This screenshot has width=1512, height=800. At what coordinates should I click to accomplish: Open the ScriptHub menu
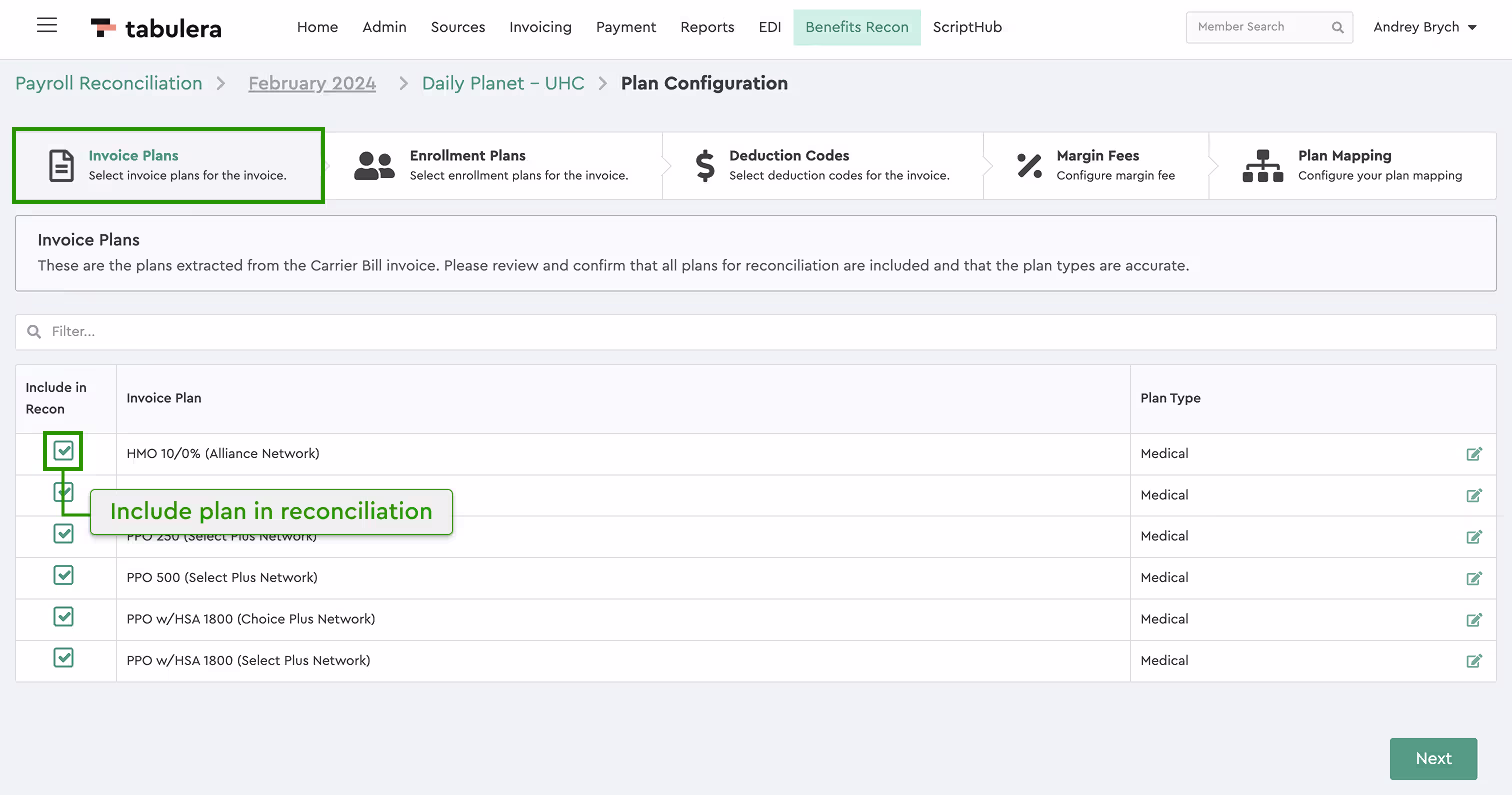coord(967,27)
